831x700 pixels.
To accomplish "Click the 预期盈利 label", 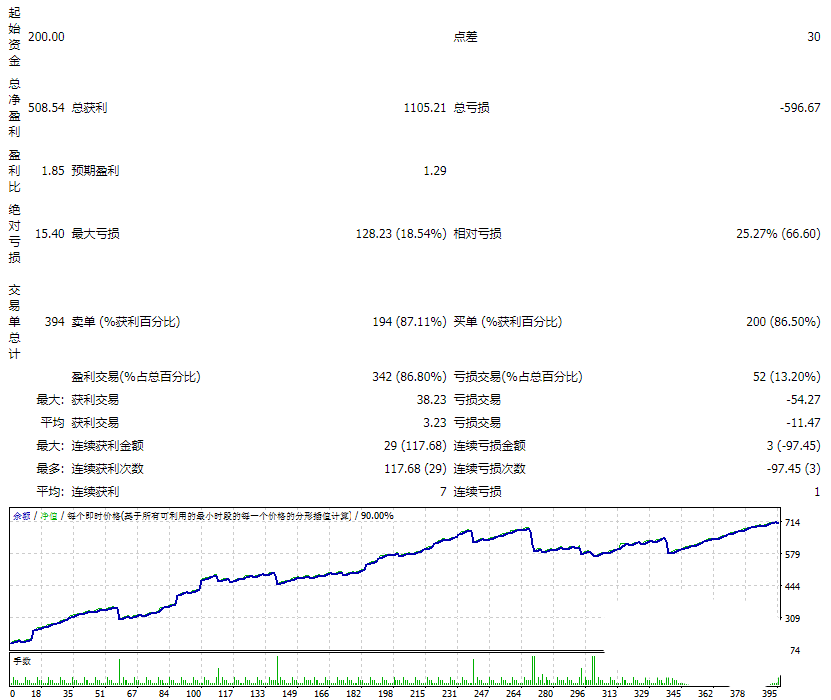I will [95, 171].
